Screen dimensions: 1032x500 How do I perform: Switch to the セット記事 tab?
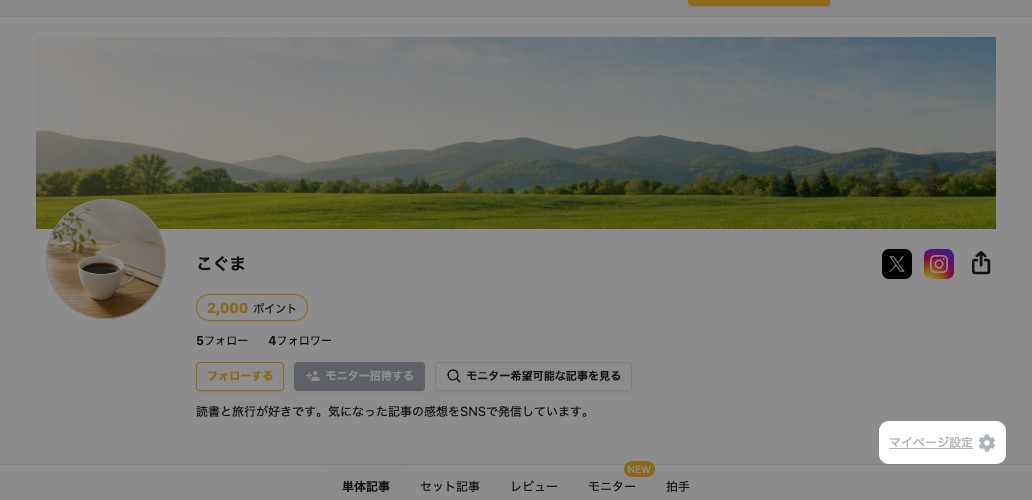tap(450, 487)
